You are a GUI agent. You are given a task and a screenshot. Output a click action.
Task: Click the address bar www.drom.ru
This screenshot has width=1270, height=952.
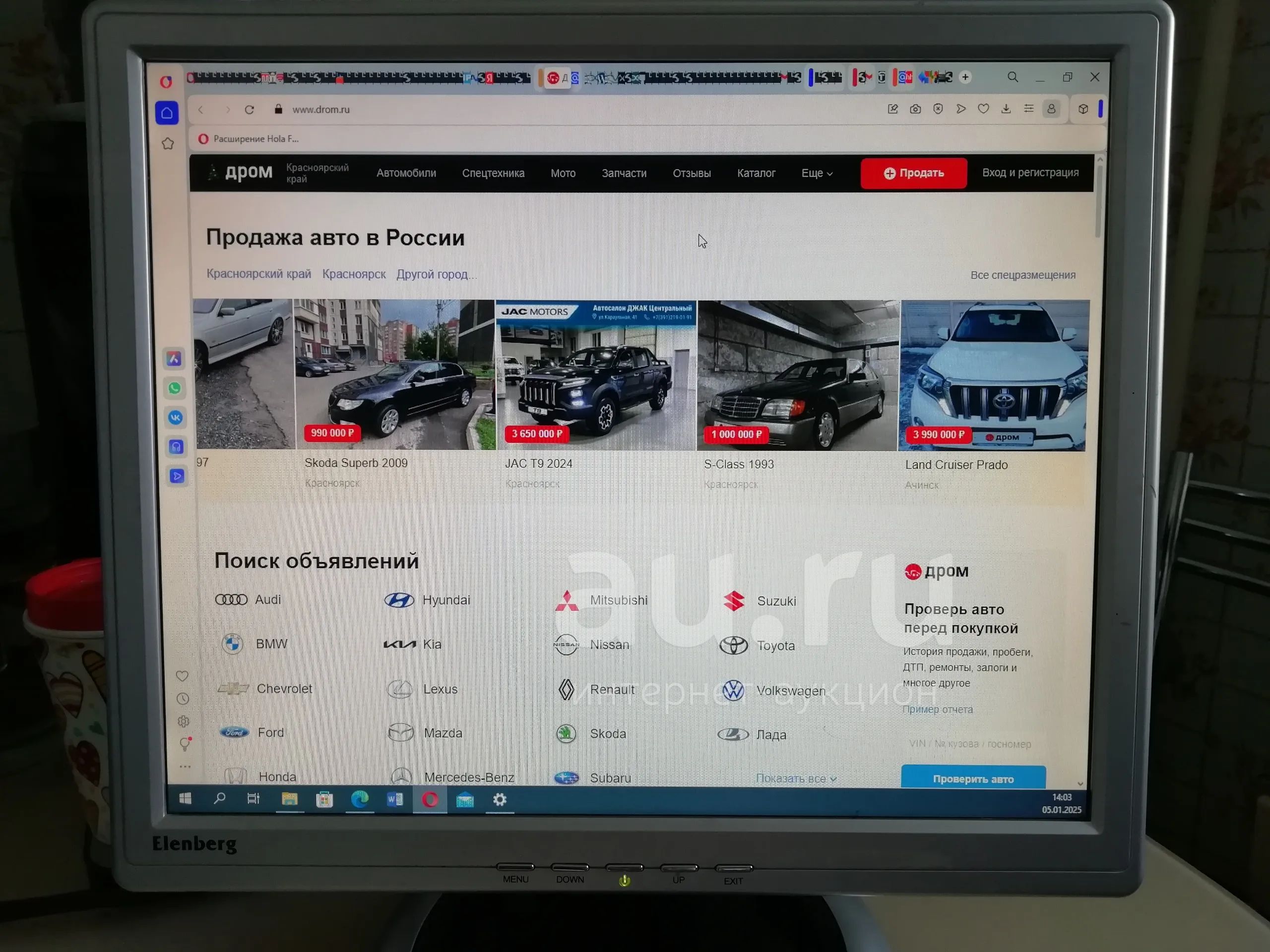click(321, 110)
